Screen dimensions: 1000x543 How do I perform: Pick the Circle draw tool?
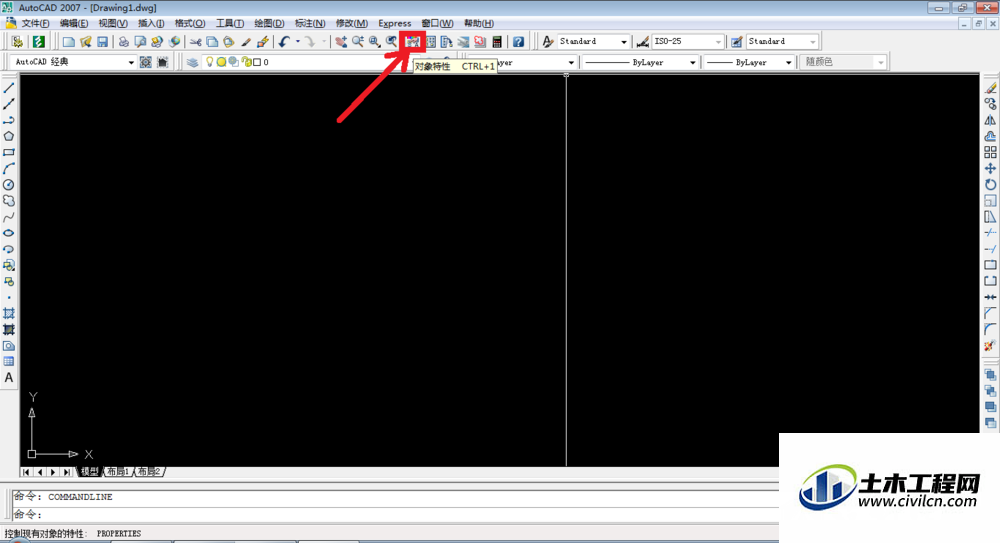pos(9,184)
